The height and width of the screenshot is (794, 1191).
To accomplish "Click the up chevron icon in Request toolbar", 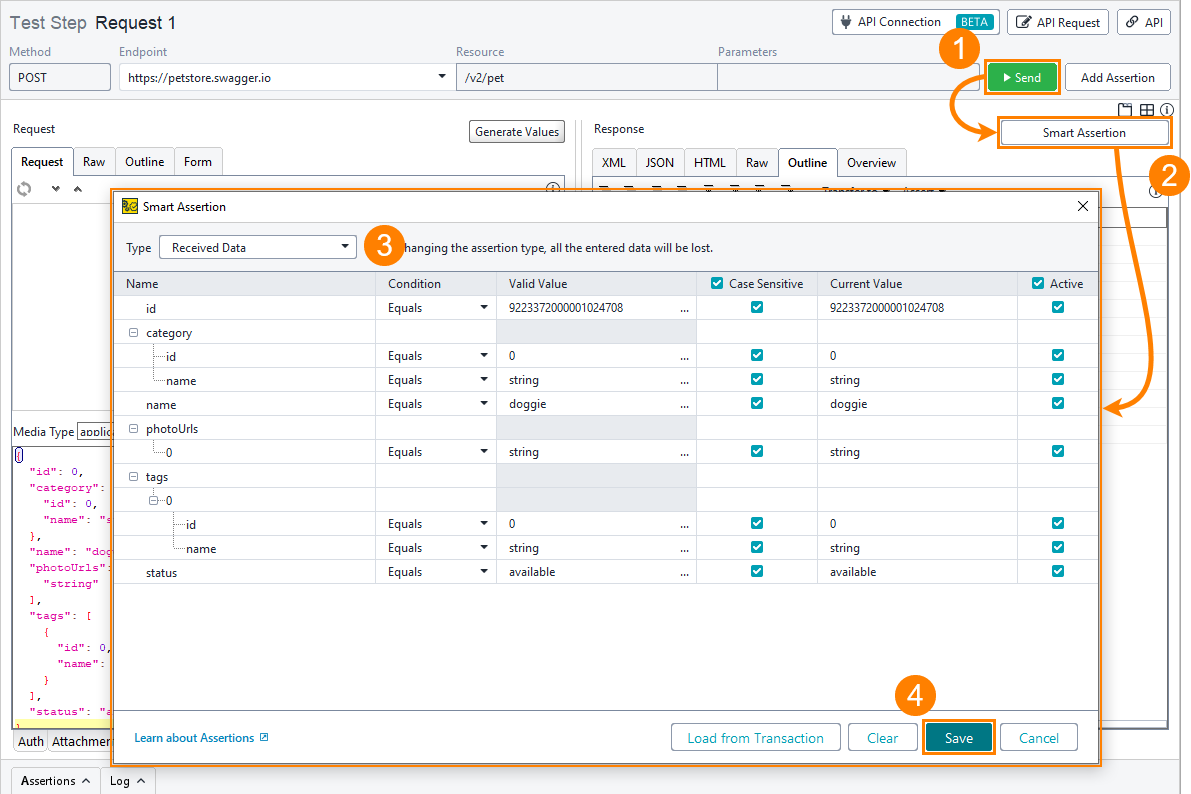I will 77,189.
